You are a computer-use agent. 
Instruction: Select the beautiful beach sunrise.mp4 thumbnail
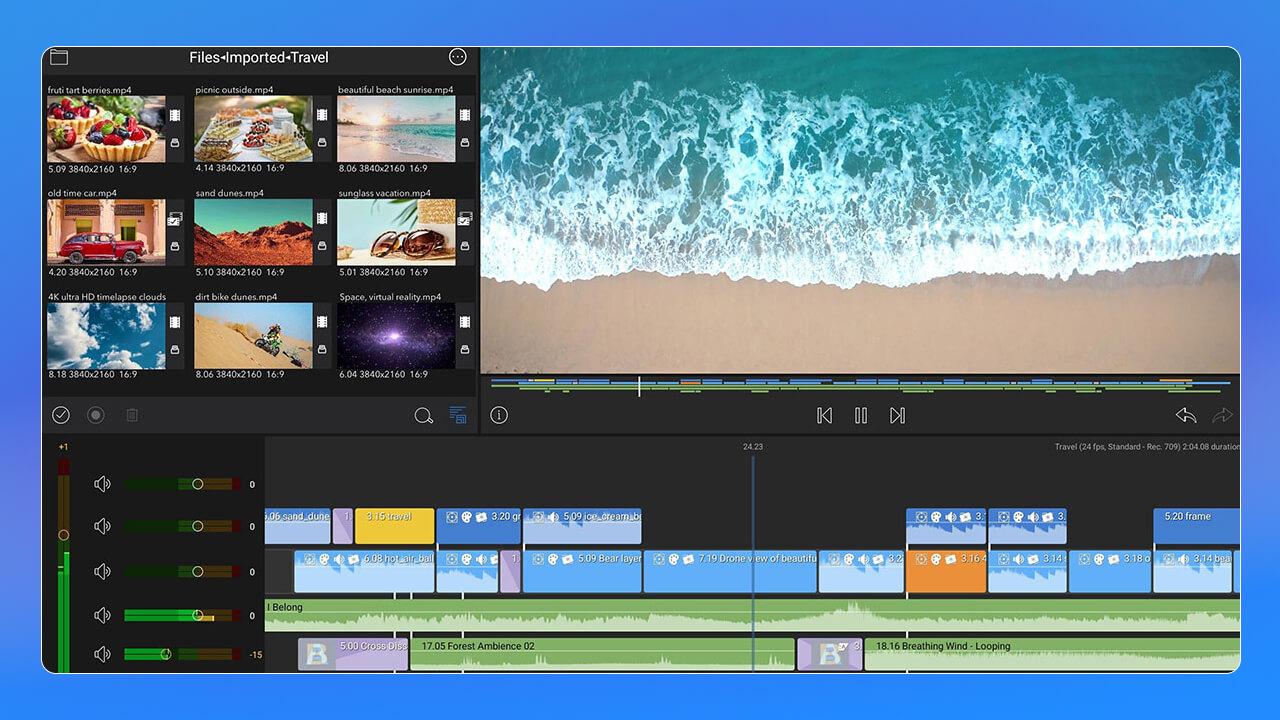396,129
